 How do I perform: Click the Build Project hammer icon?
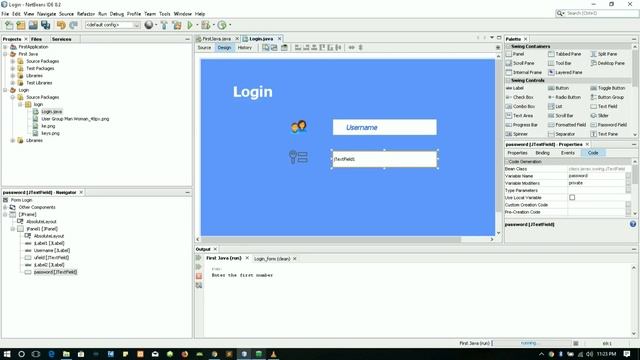164,25
